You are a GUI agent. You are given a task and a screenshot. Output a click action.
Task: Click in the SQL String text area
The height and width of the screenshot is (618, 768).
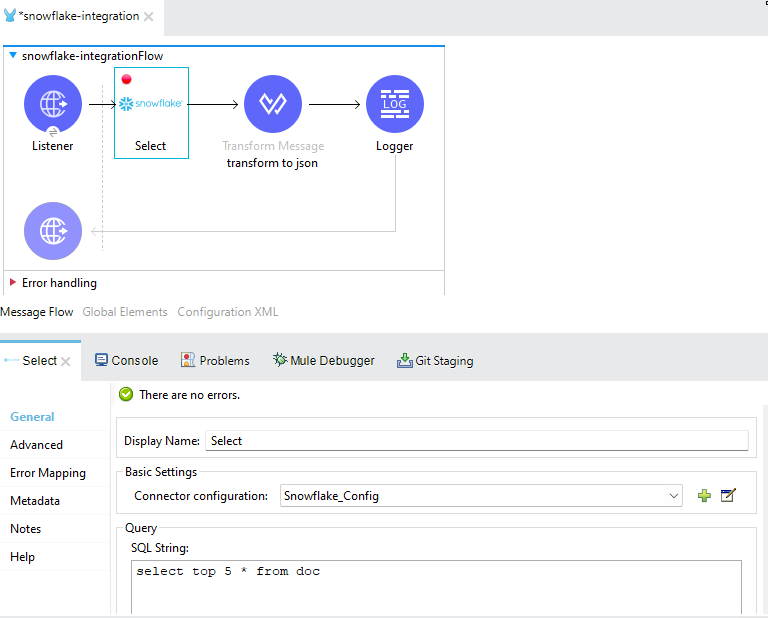(x=436, y=590)
